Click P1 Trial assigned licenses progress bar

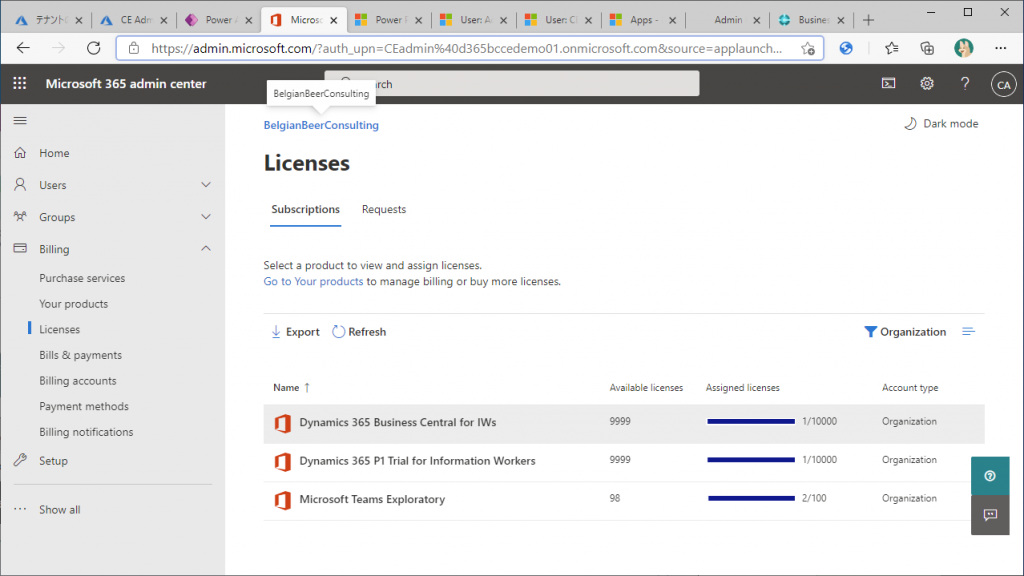[751, 460]
